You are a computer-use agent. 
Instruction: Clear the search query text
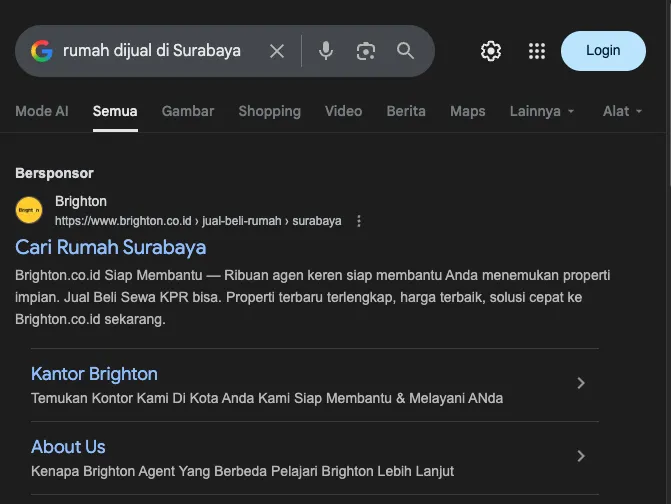(x=277, y=51)
